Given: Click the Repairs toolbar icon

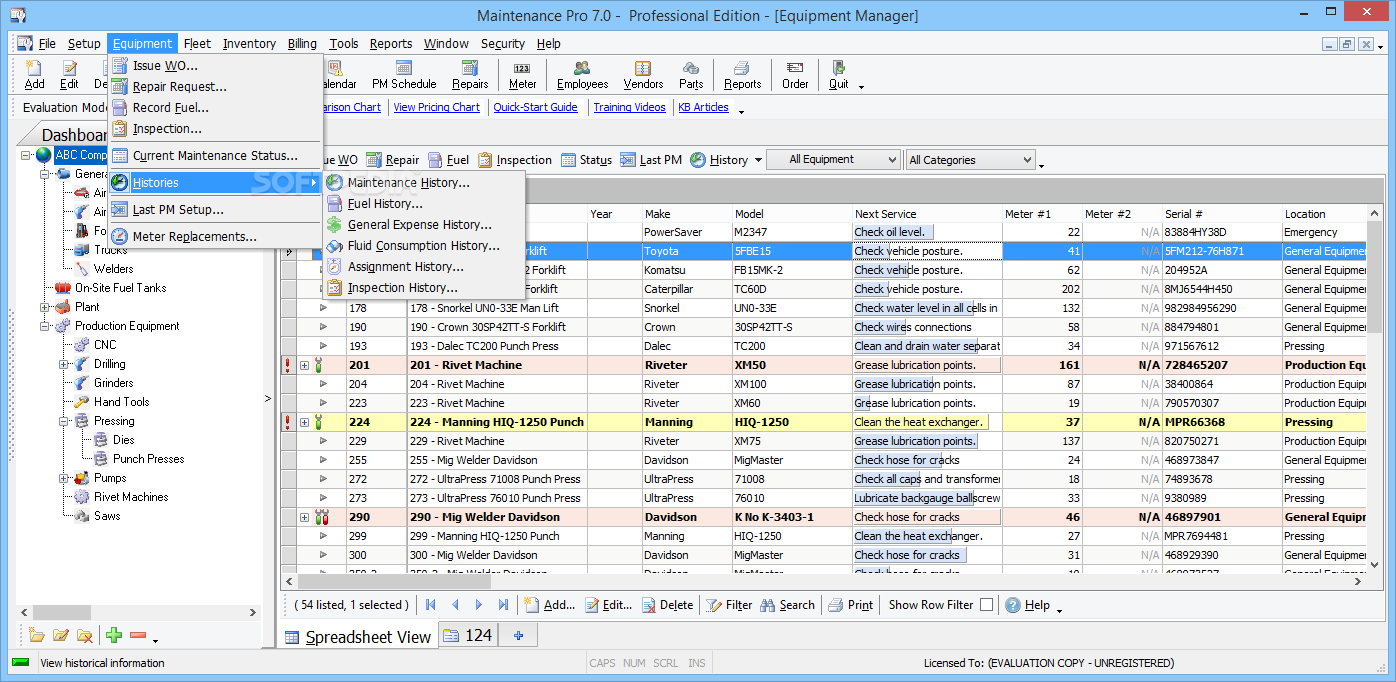Looking at the screenshot, I should click(470, 75).
